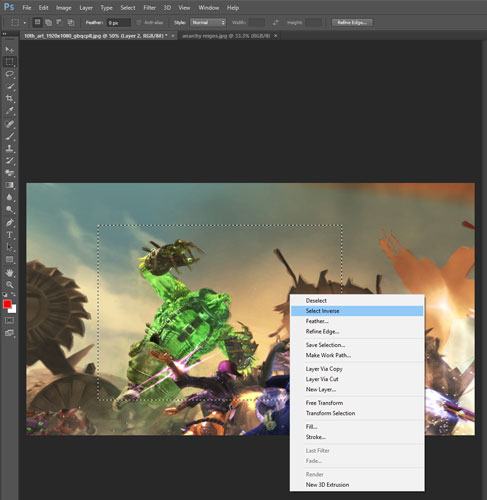The height and width of the screenshot is (500, 487).
Task: Change screen mode via toolbox icon
Action: coord(9,333)
